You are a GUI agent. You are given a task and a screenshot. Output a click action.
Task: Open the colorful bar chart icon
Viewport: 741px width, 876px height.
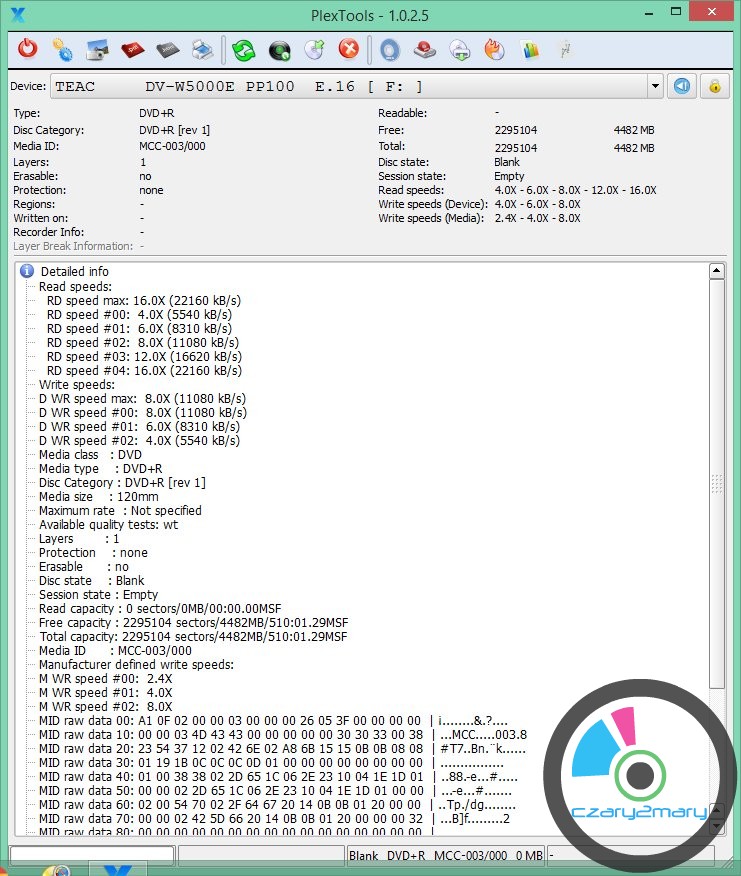pyautogui.click(x=531, y=49)
